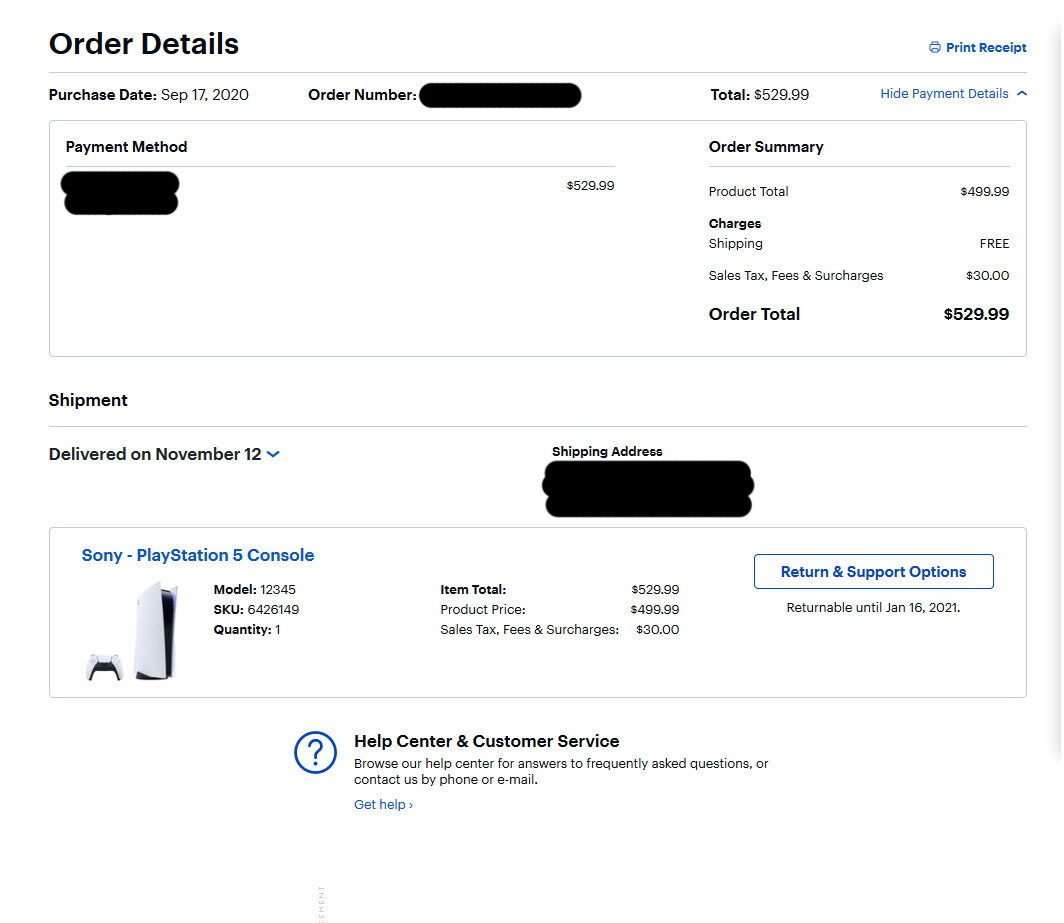Click the Quantity: 1 text
Screen dimensions: 1064x923
point(247,630)
